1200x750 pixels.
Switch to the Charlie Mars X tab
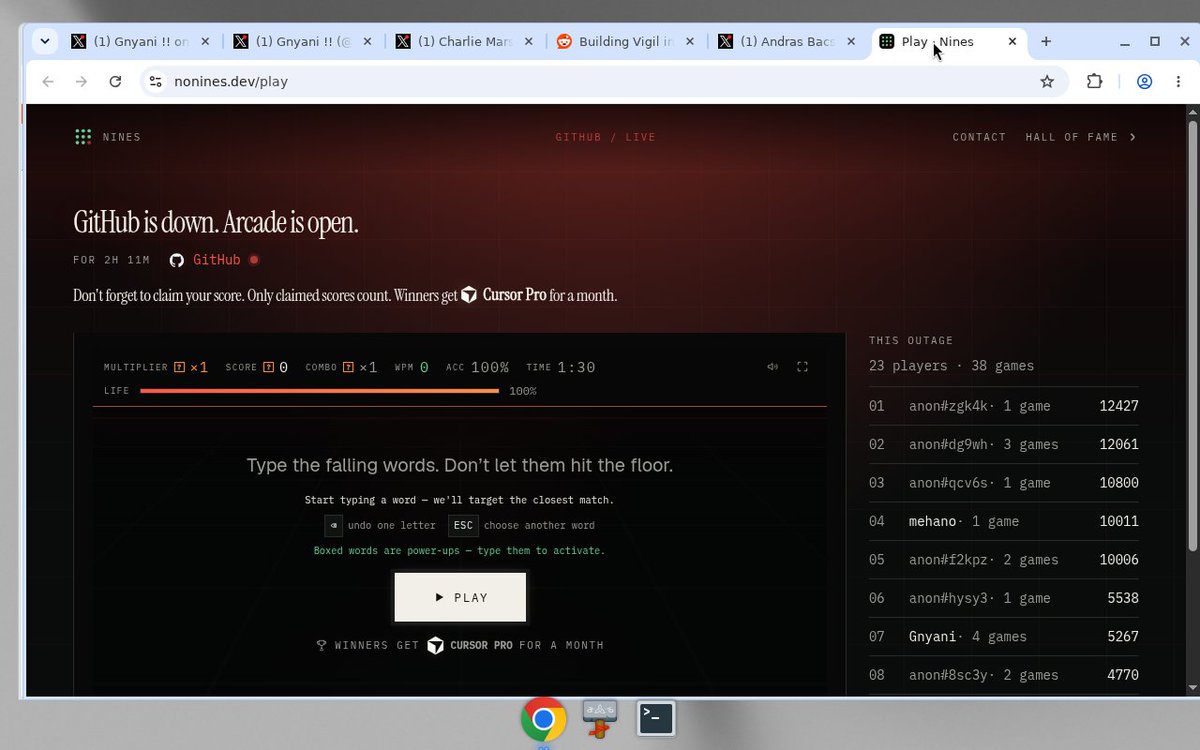click(x=465, y=42)
